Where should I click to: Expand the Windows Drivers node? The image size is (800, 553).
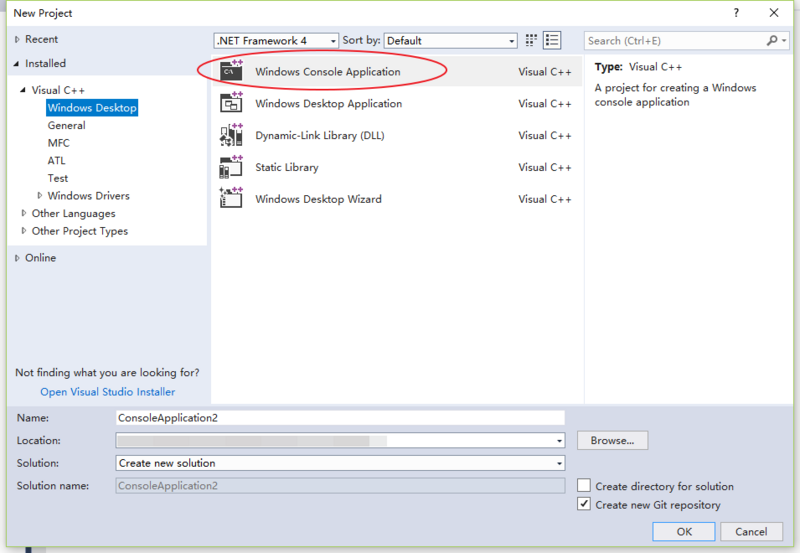[x=40, y=195]
